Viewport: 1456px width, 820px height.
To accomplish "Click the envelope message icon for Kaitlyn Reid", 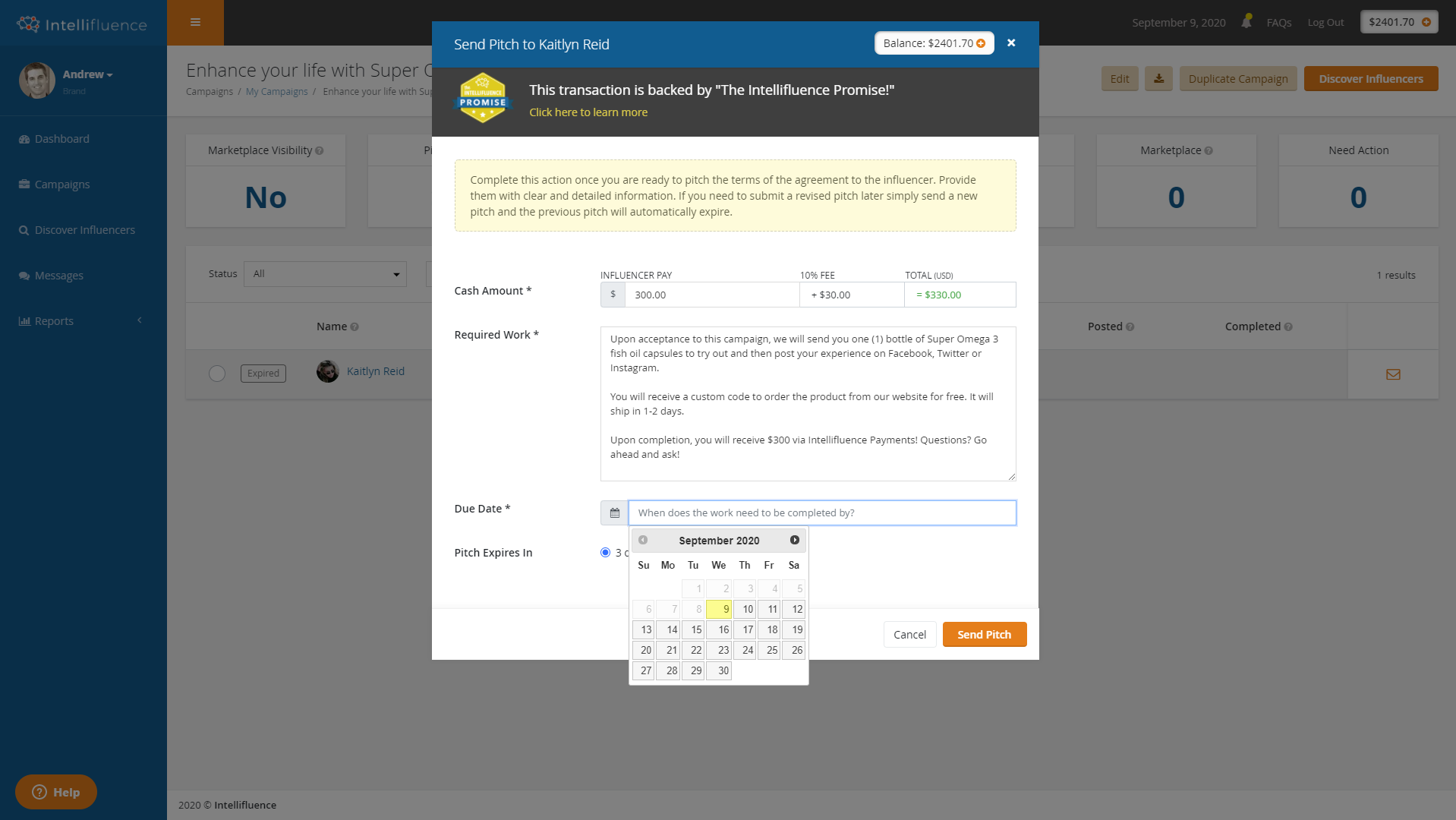I will [x=1393, y=374].
